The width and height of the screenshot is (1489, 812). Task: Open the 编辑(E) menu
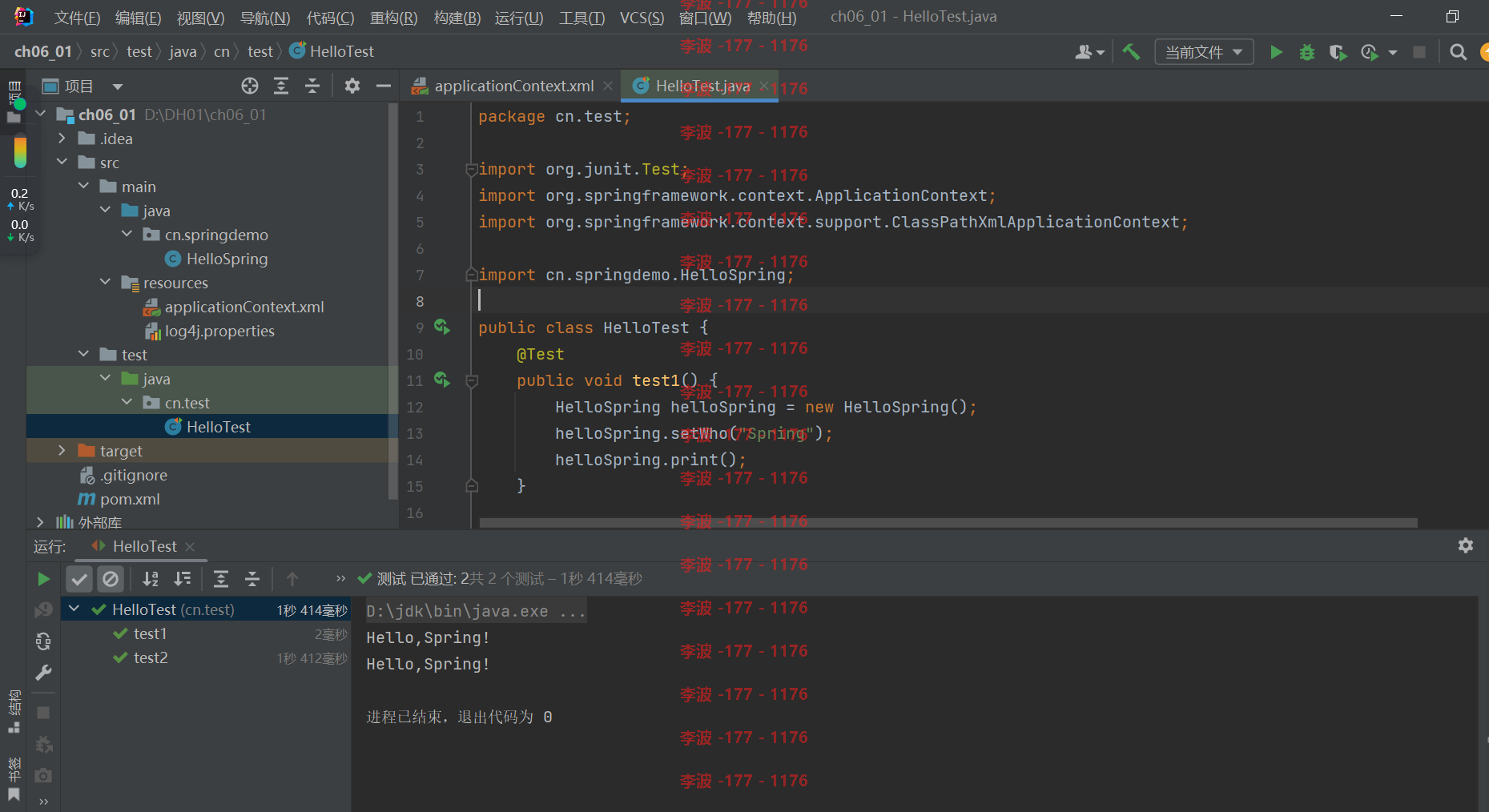(138, 18)
